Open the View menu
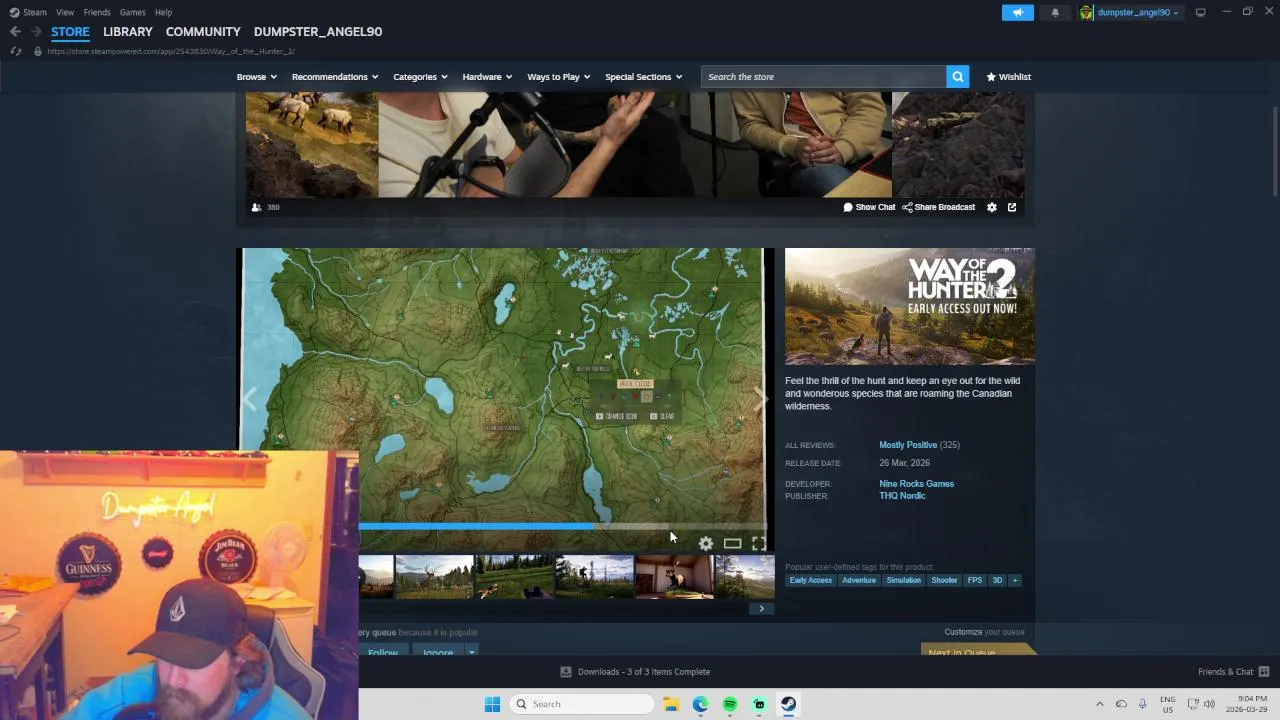The width and height of the screenshot is (1280, 720). [65, 12]
